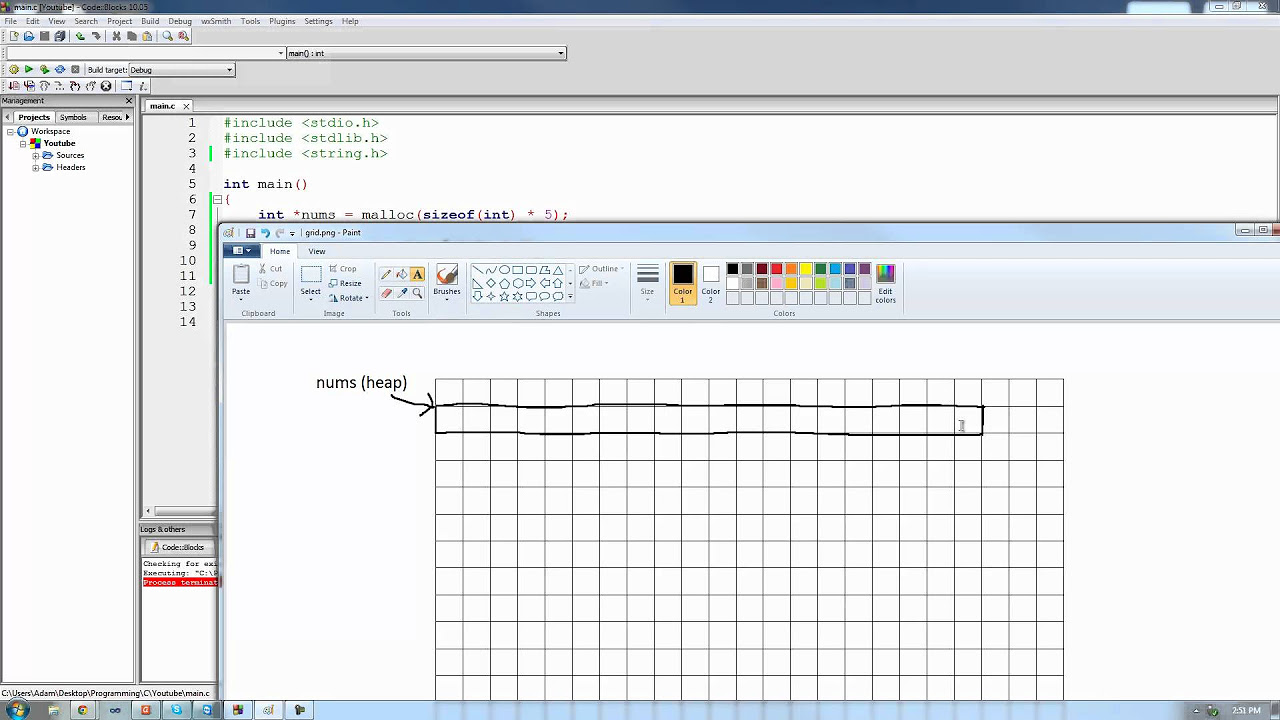Select the Magnifier tool in Paint

pyautogui.click(x=417, y=293)
